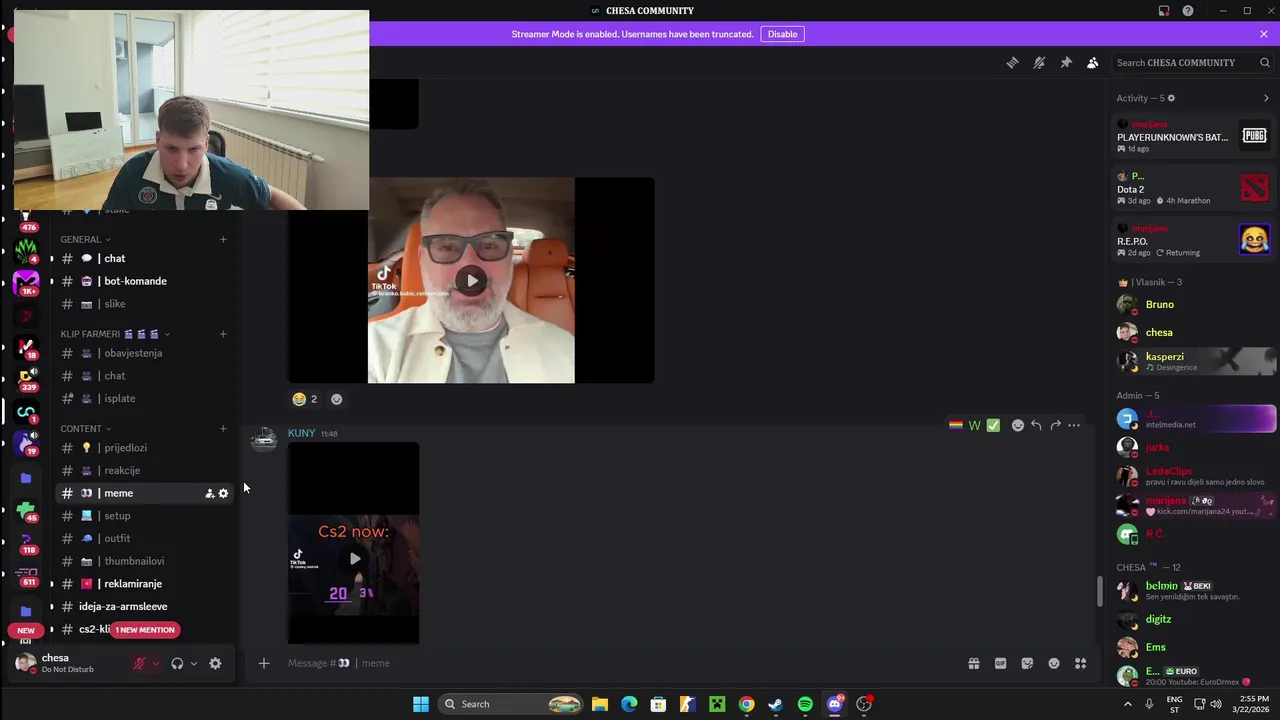Image resolution: width=1280 pixels, height=720 pixels.
Task: View Bruno's profile in member list
Action: (1195, 305)
